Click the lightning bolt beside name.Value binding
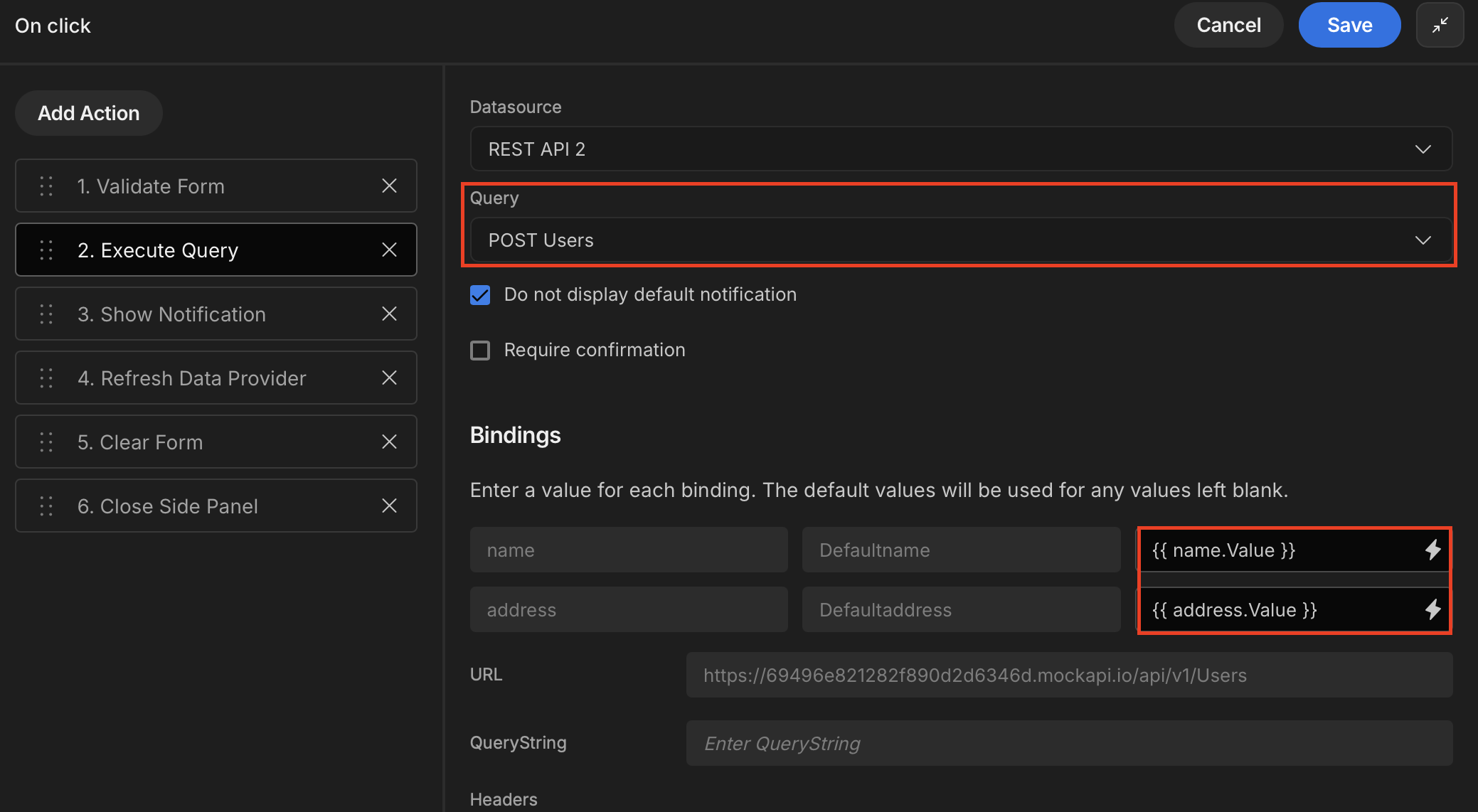Image resolution: width=1478 pixels, height=812 pixels. tap(1432, 550)
